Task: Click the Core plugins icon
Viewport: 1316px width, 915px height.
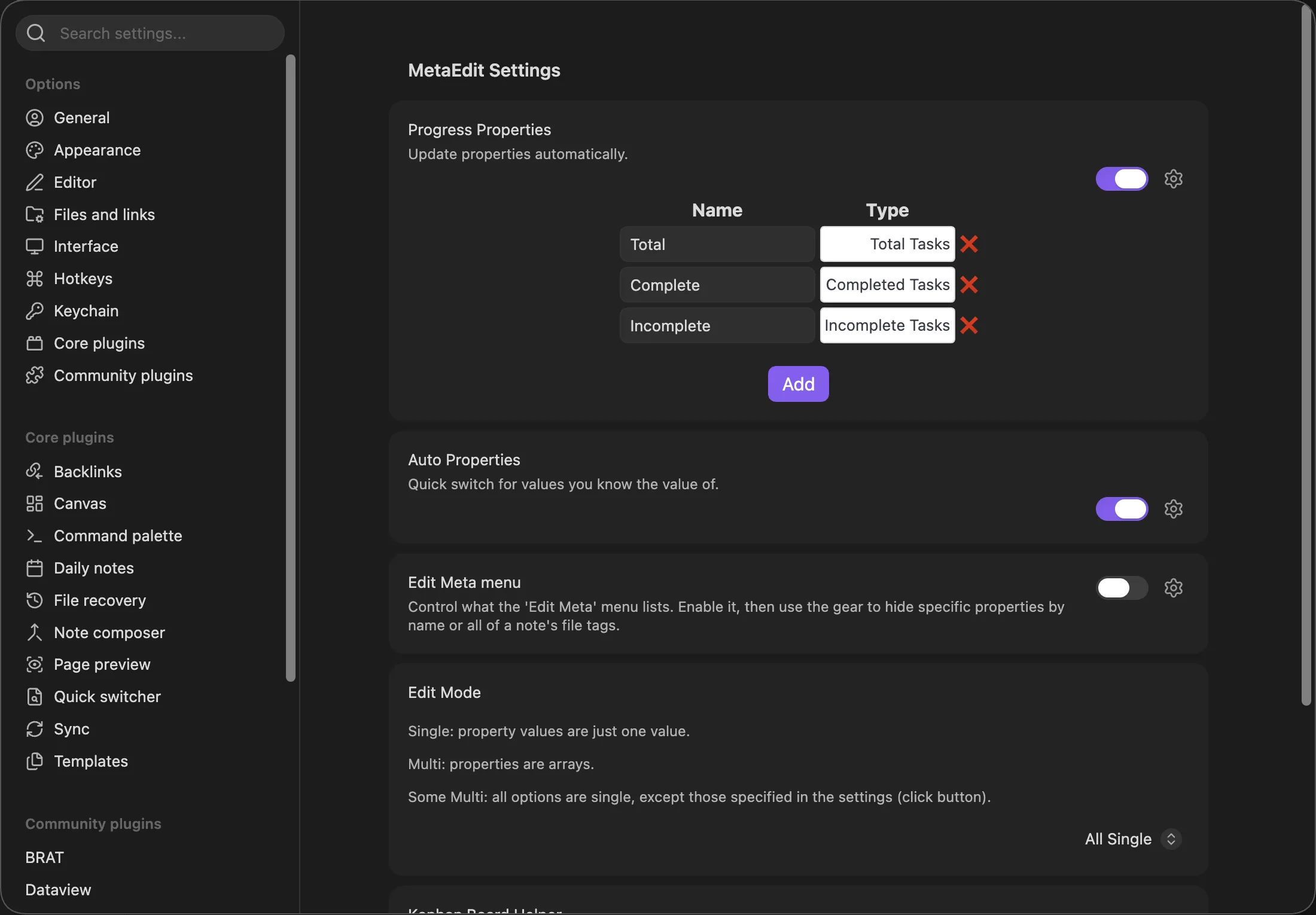Action: 35,343
